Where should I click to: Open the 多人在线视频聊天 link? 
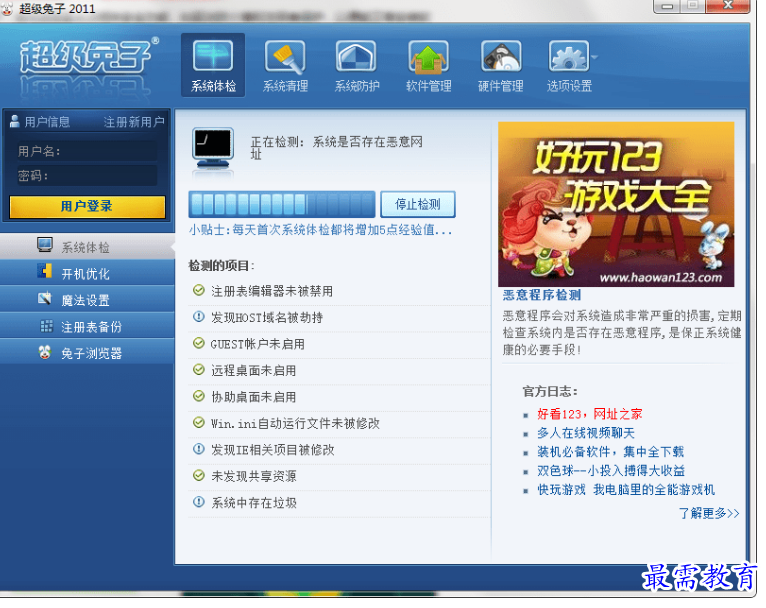click(x=586, y=433)
